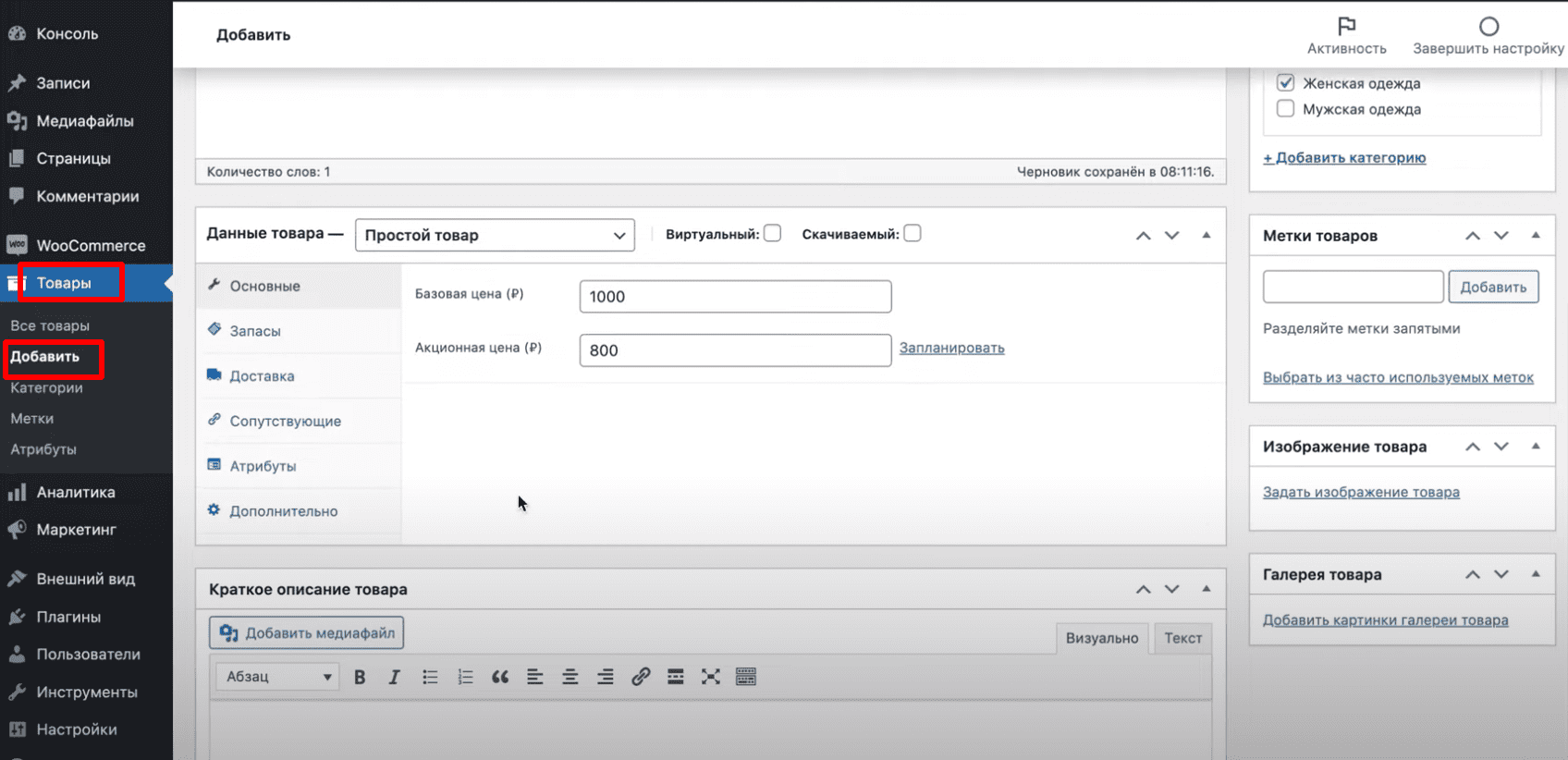
Task: Open WooCommerce menu in the sidebar
Action: point(91,245)
